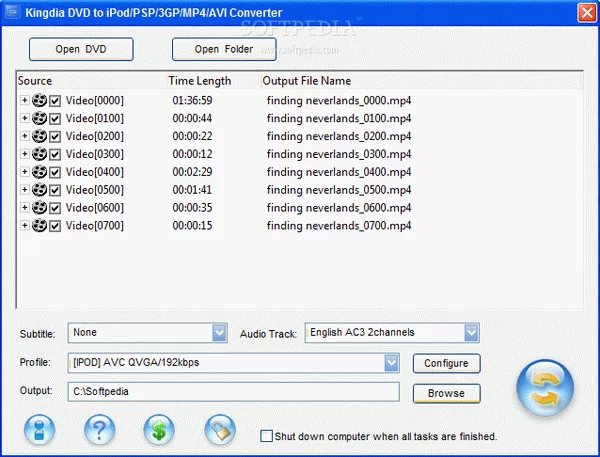Expand the Video[0400] tree node
Viewport: 600px width, 457px height.
click(x=24, y=171)
